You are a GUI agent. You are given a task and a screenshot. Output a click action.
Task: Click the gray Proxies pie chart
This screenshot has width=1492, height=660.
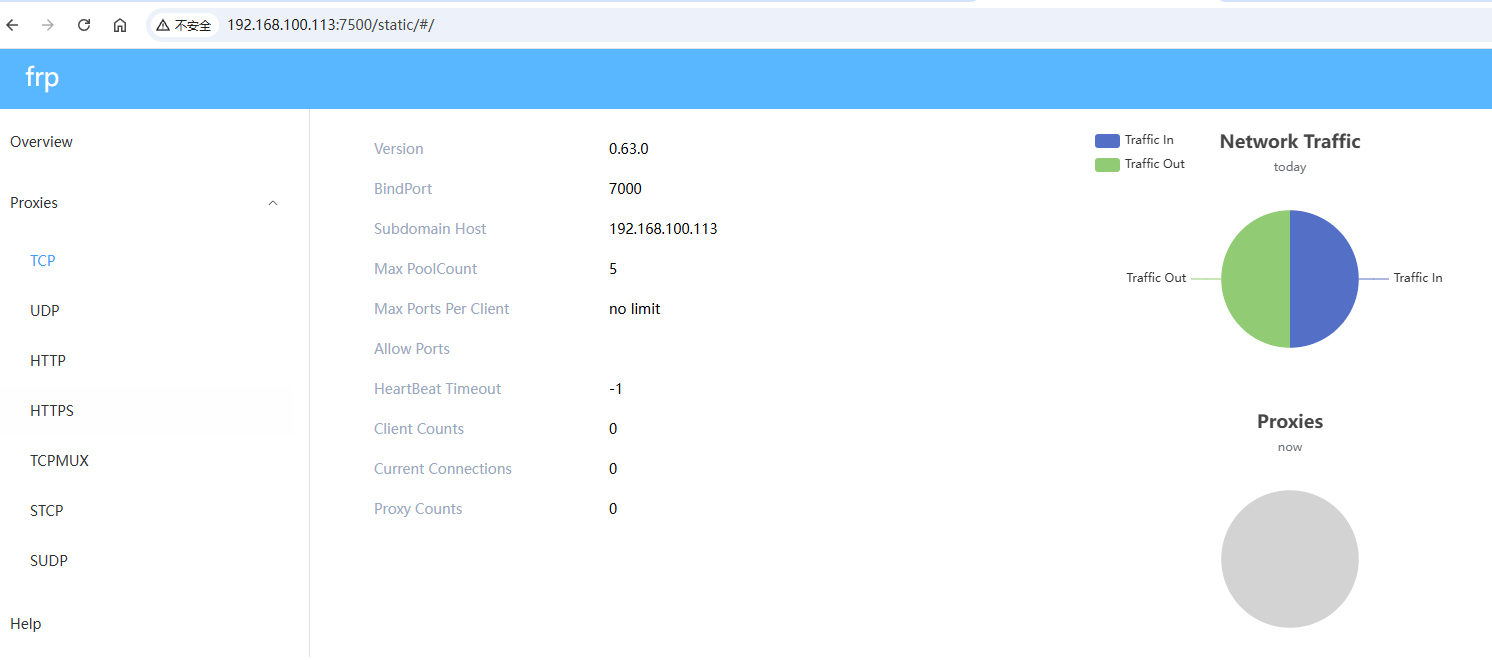point(1290,559)
